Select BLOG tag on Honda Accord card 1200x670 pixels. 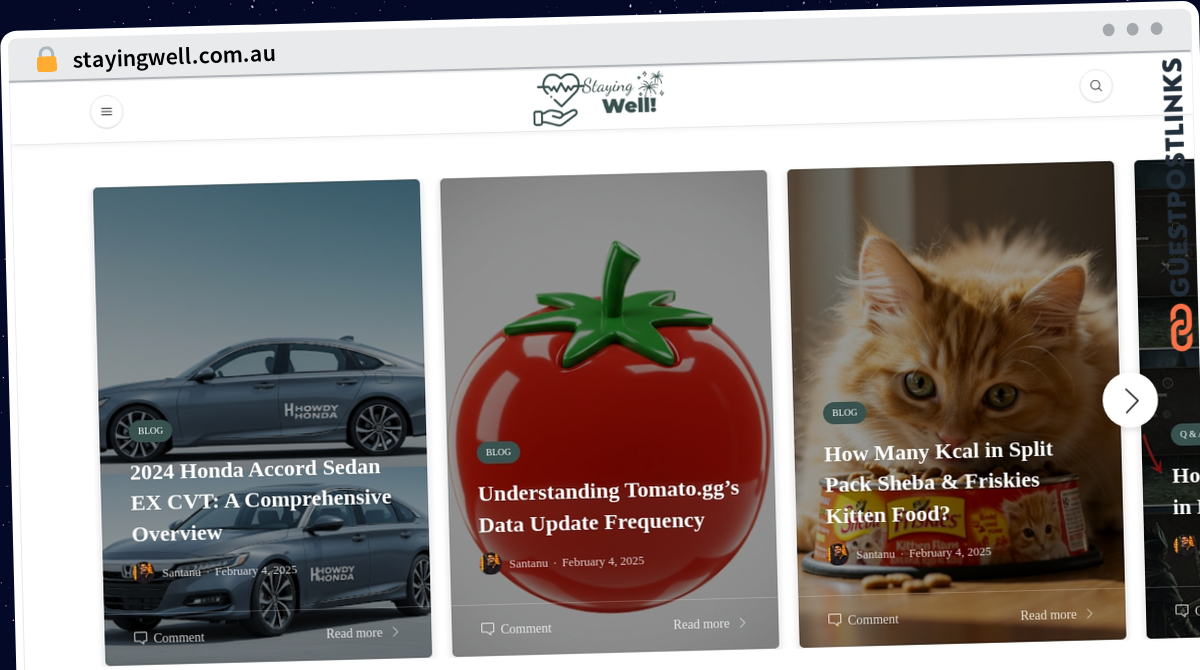pyautogui.click(x=150, y=431)
